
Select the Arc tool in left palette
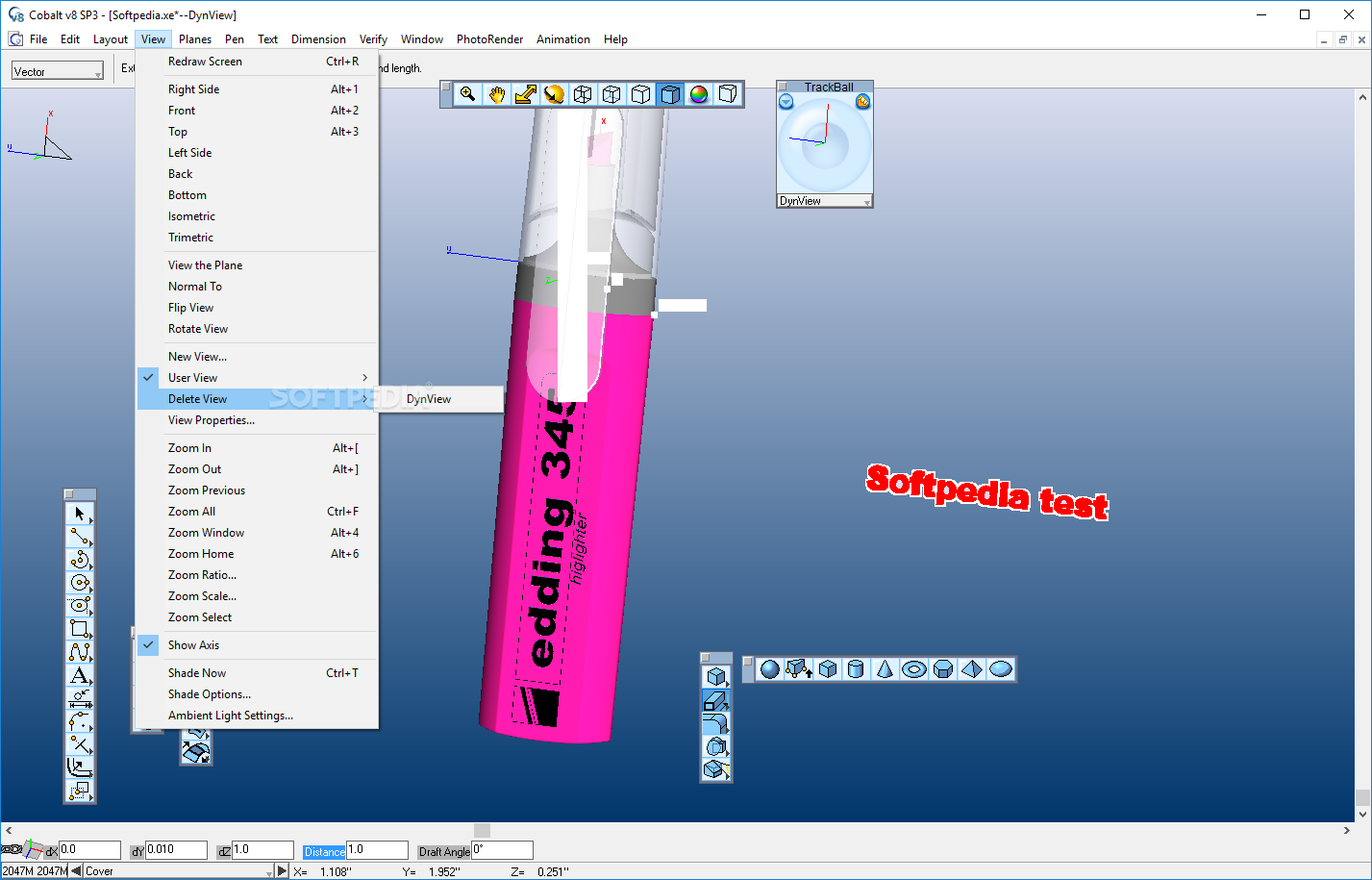(80, 560)
